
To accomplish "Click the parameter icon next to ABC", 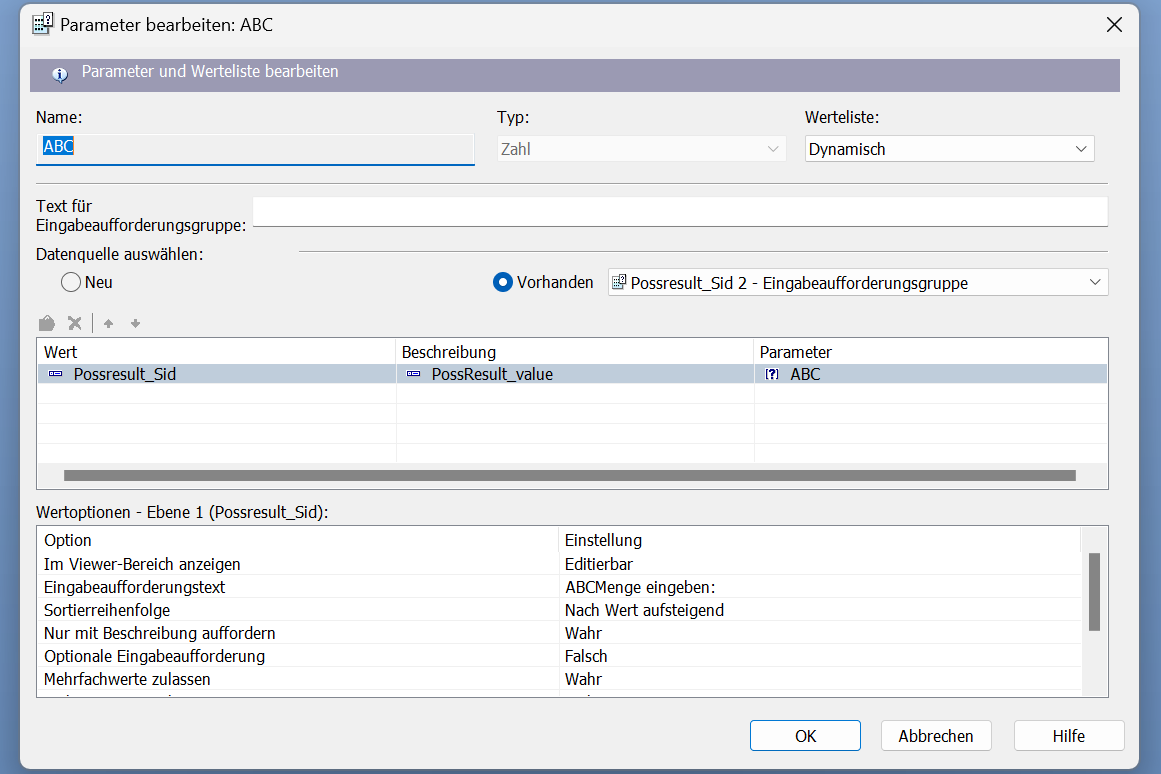I will coord(771,374).
